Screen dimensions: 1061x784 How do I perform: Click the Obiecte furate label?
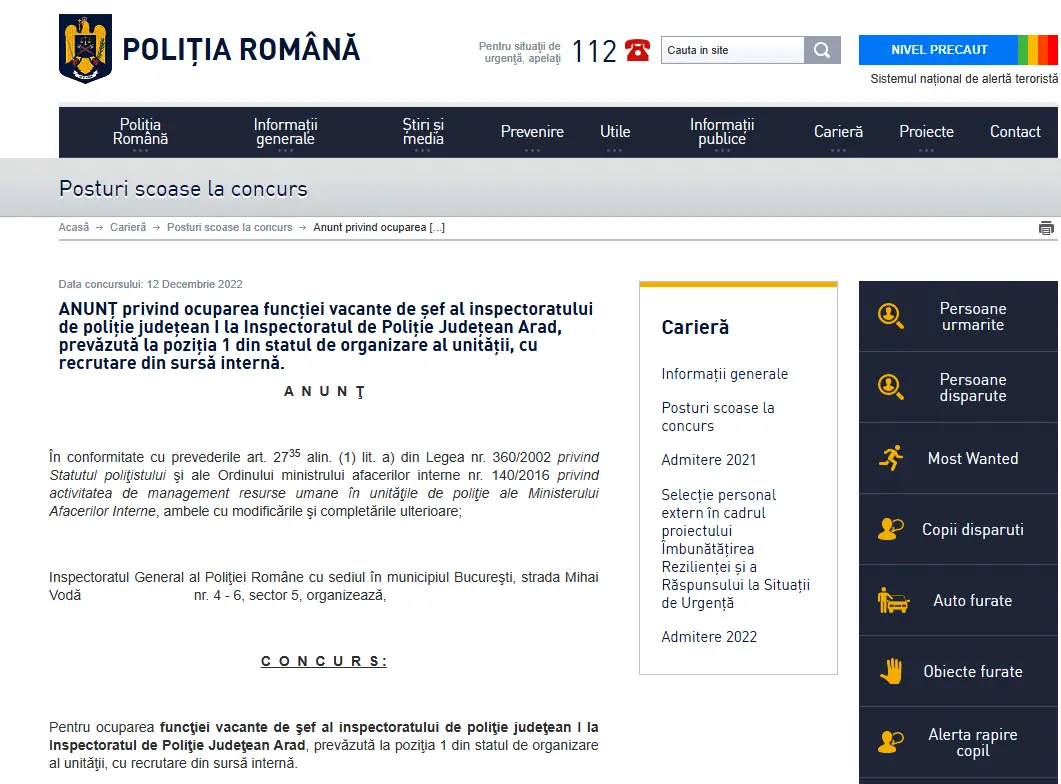(x=972, y=672)
